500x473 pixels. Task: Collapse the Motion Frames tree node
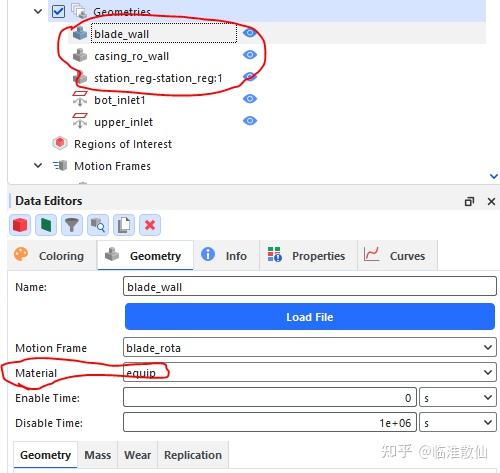tap(38, 165)
